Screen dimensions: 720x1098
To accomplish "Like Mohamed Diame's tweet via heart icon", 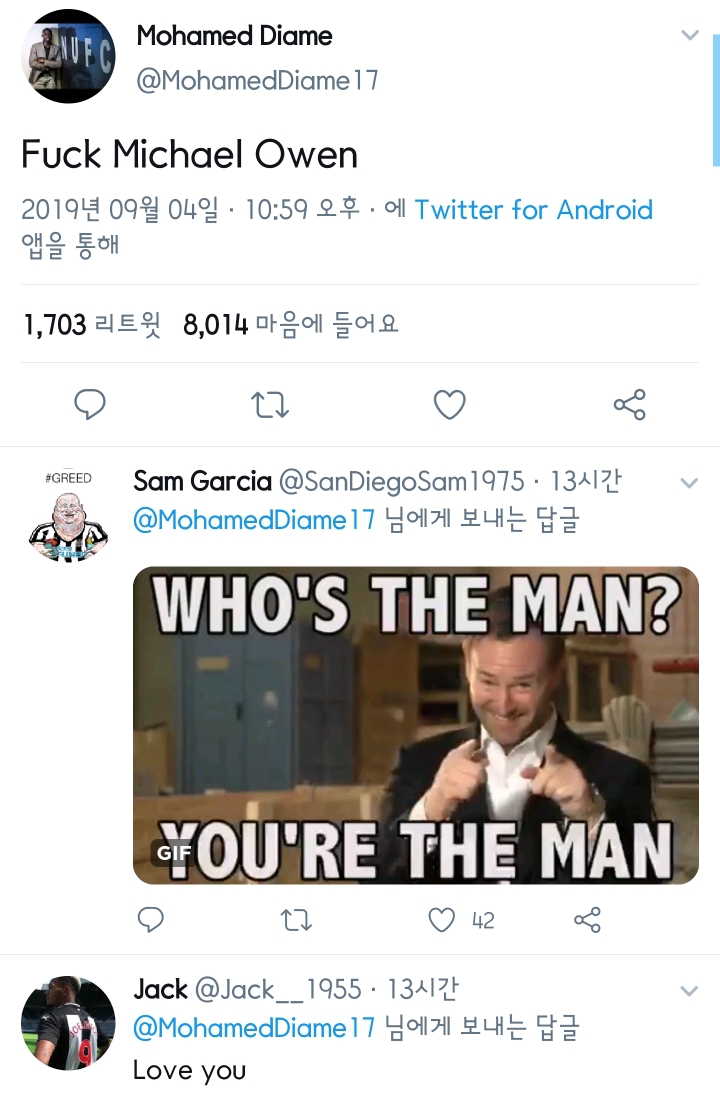I will tap(449, 404).
